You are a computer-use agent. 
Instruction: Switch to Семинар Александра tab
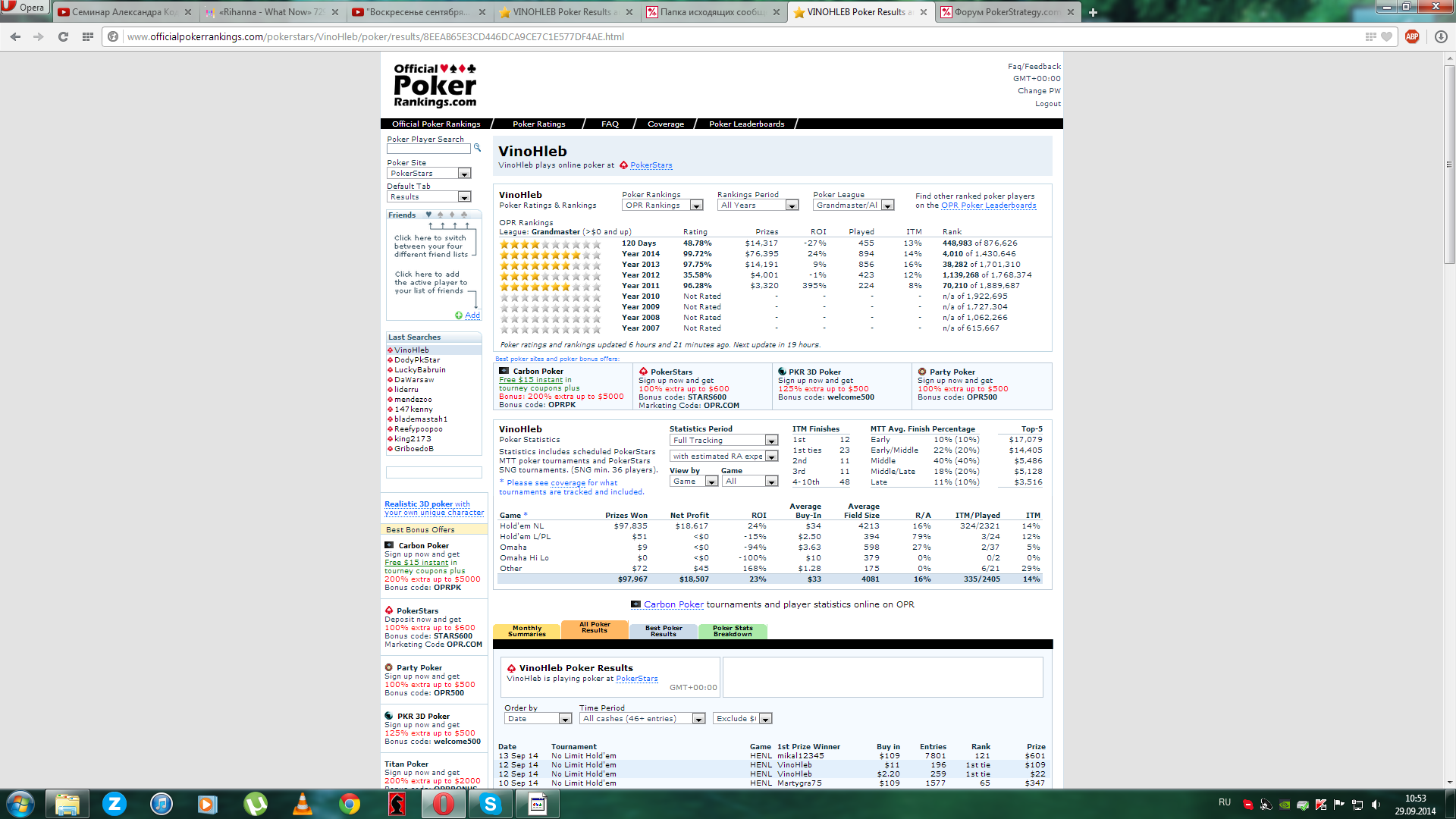click(124, 12)
